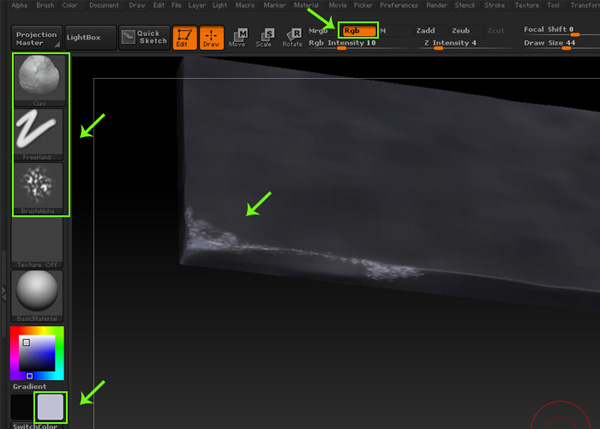Click the Projection Master button

click(34, 38)
